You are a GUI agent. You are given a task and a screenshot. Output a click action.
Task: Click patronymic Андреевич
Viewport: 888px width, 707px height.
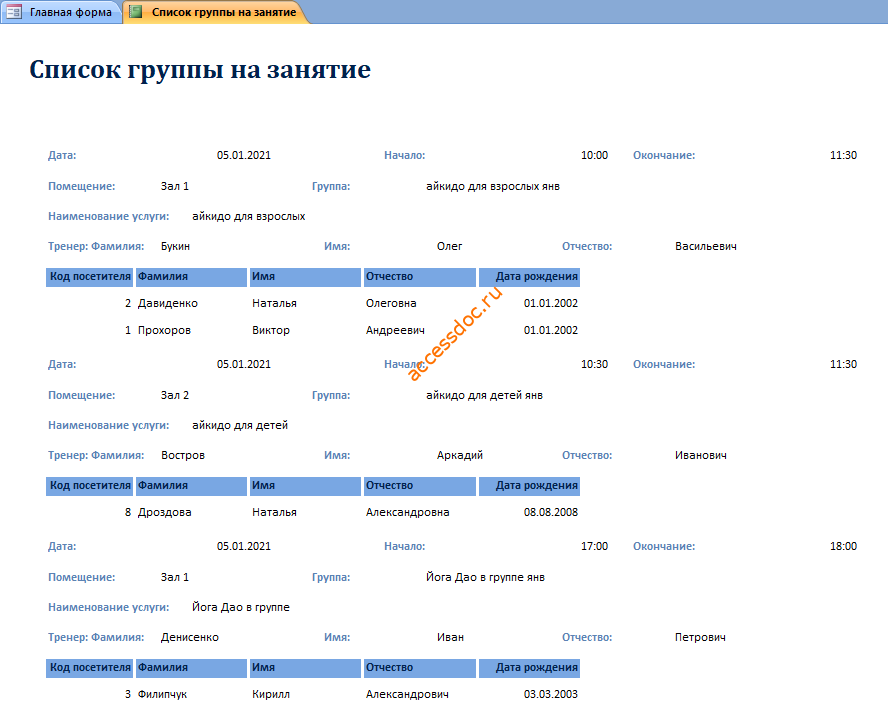395,330
